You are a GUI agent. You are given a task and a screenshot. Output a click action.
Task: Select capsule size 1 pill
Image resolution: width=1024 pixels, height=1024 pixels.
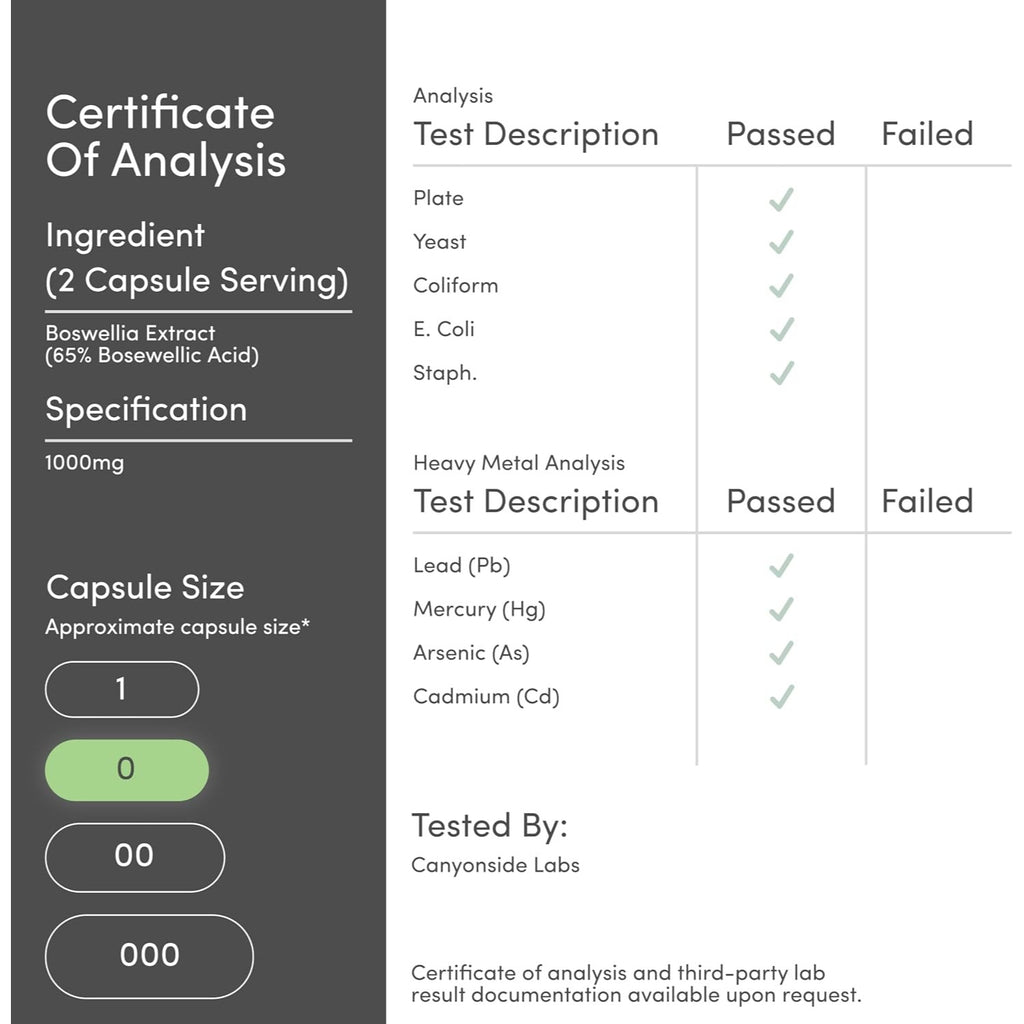tap(122, 689)
